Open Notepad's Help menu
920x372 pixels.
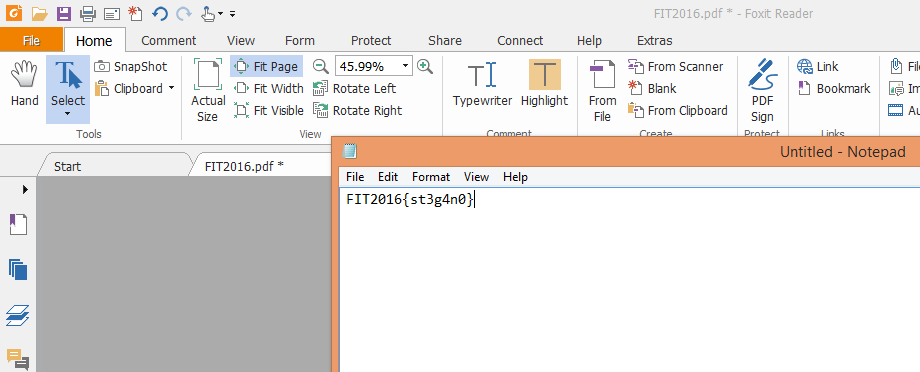tap(515, 177)
